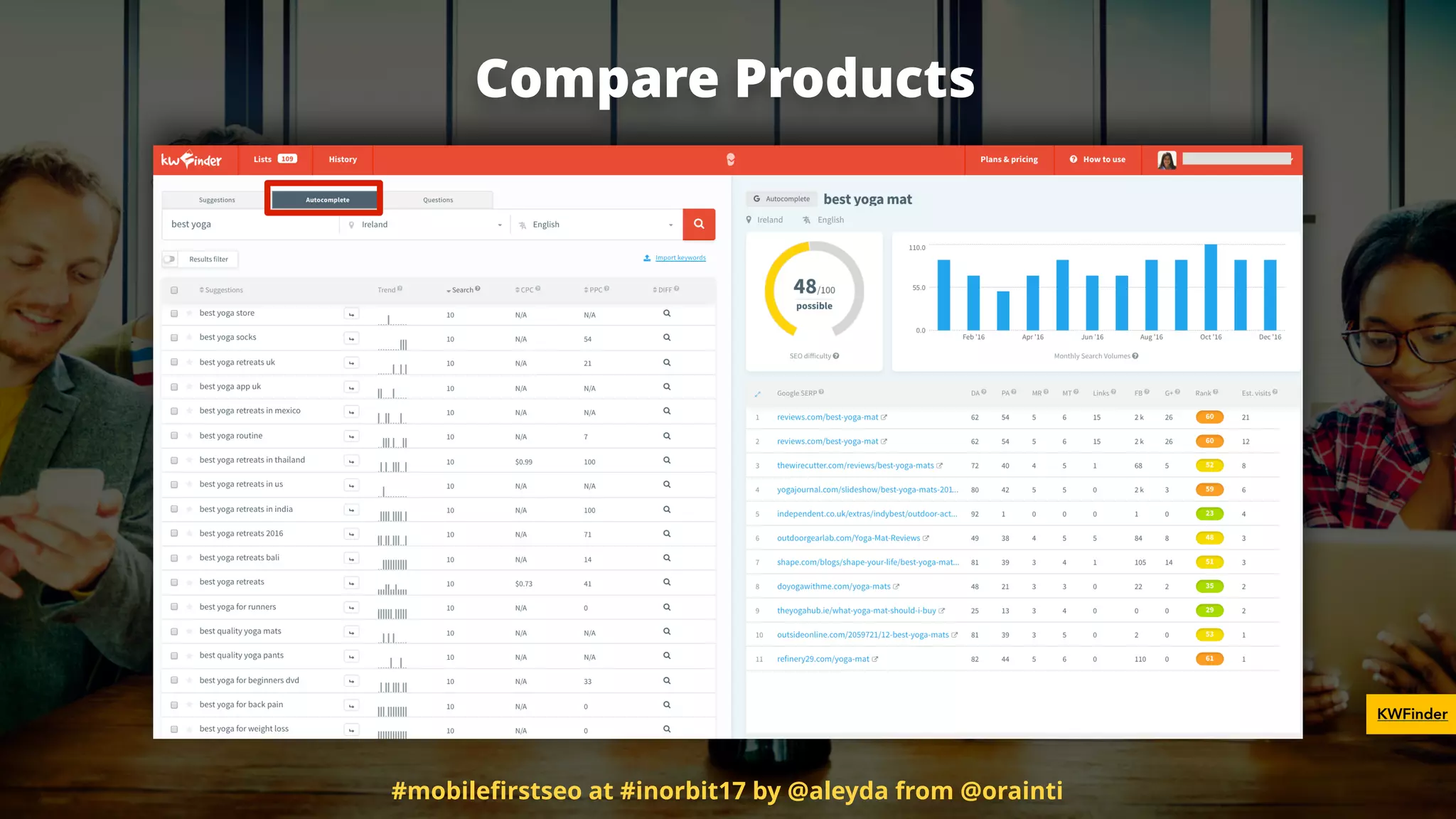Click the keyword input containing best yoga

(x=251, y=225)
